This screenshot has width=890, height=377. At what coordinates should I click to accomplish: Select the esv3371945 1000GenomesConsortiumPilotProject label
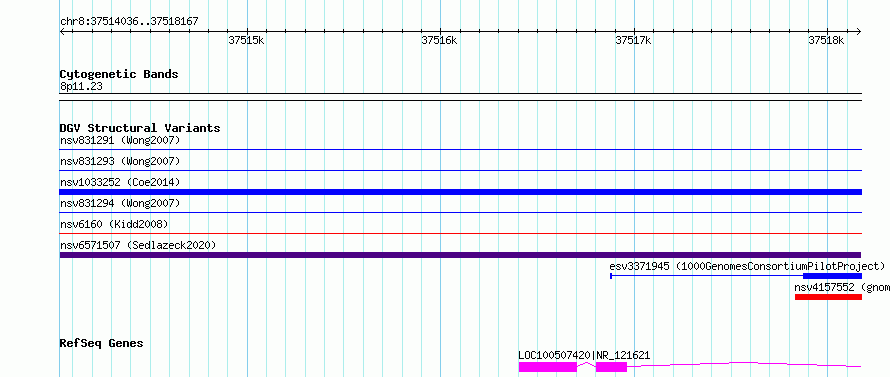(747, 266)
